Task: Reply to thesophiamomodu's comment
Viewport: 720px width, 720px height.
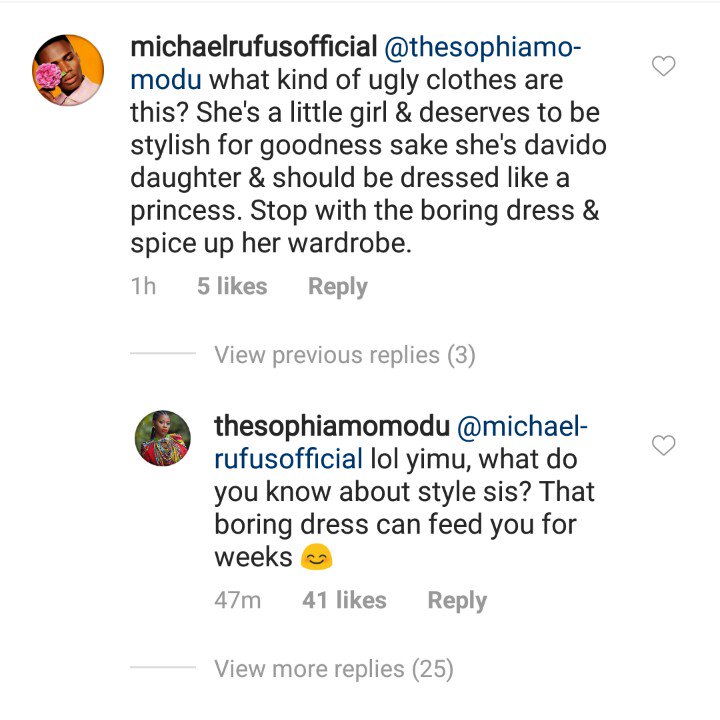Action: point(457,601)
